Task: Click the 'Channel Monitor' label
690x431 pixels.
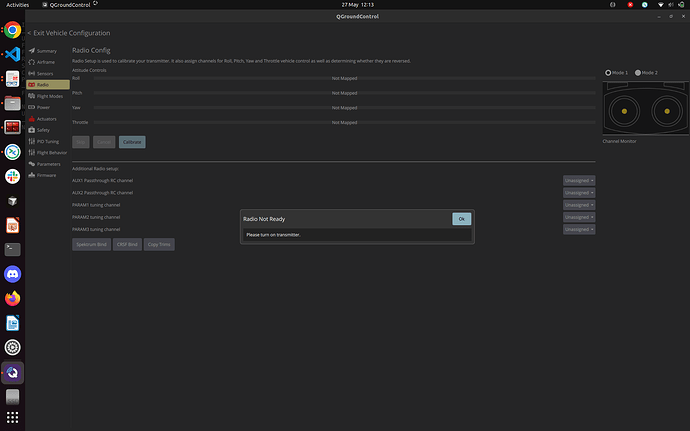Action: tap(619, 141)
